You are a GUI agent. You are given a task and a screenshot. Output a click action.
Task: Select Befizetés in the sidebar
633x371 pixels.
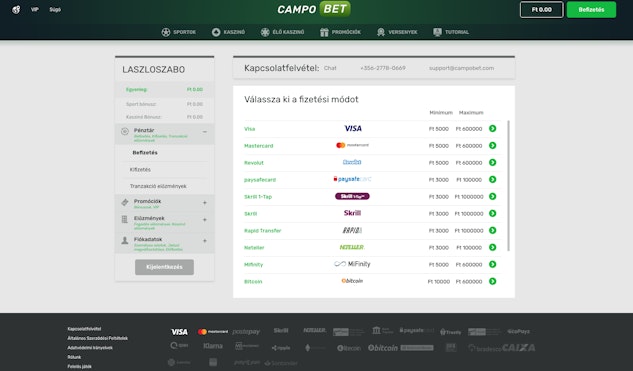145,153
